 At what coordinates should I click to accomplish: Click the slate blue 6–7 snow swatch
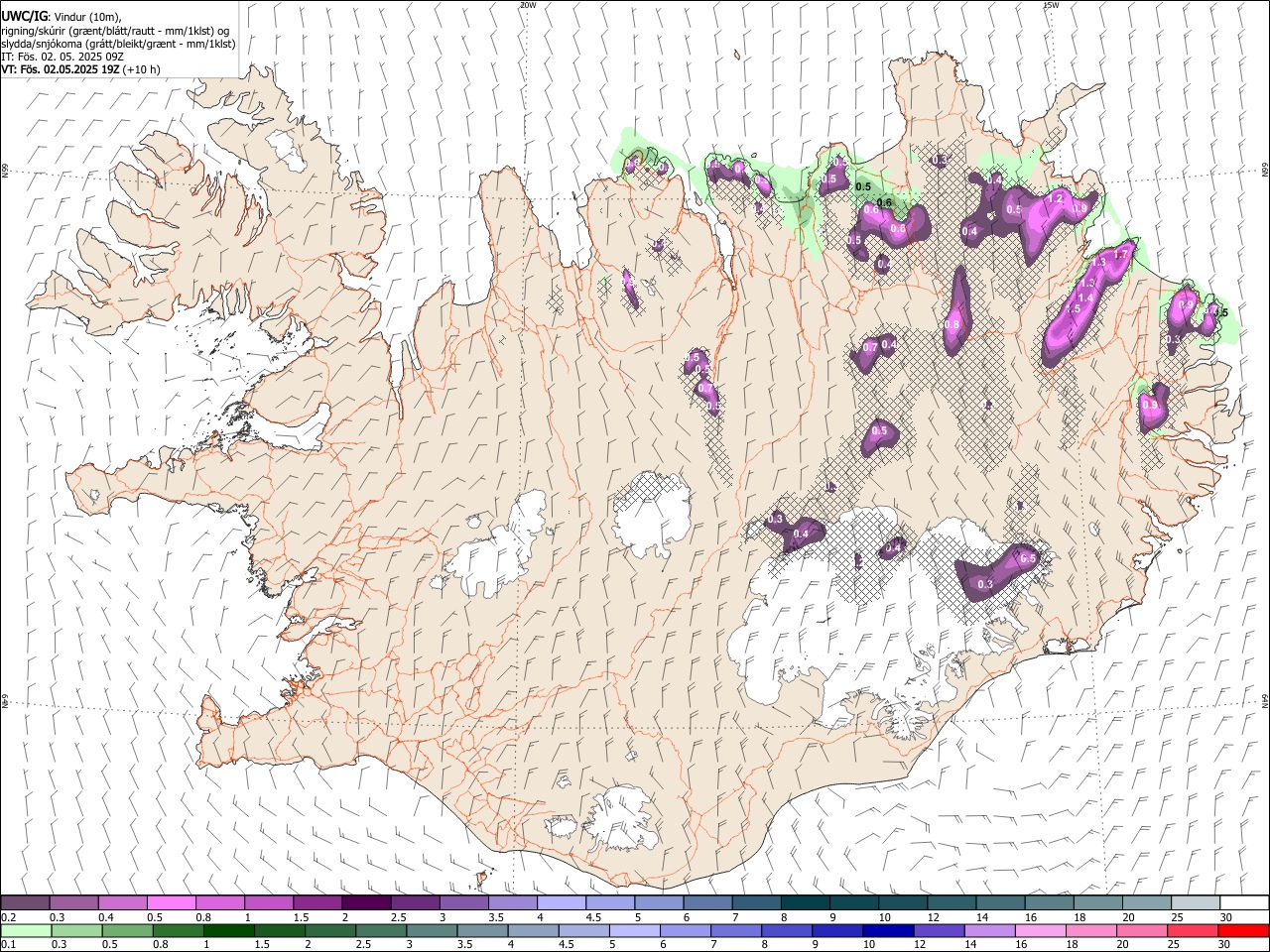pyautogui.click(x=707, y=903)
